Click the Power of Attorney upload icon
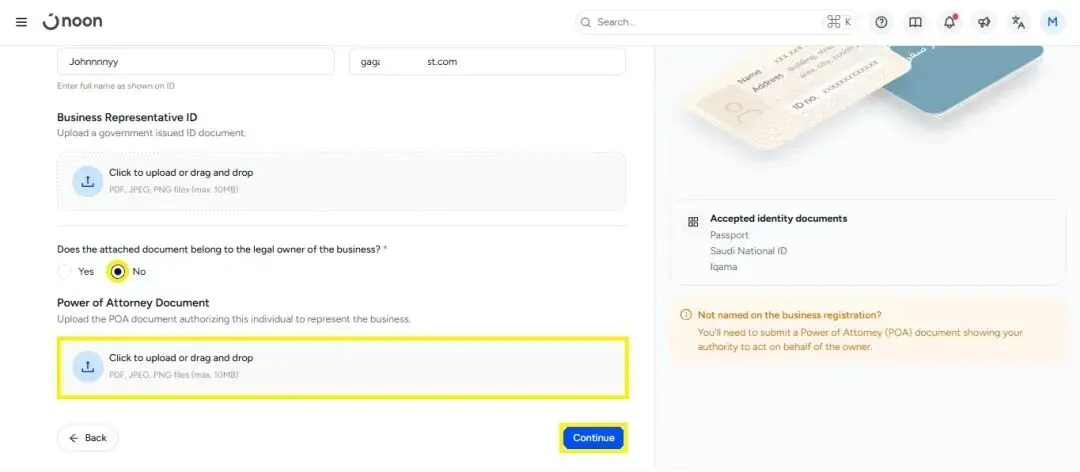 (x=87, y=367)
